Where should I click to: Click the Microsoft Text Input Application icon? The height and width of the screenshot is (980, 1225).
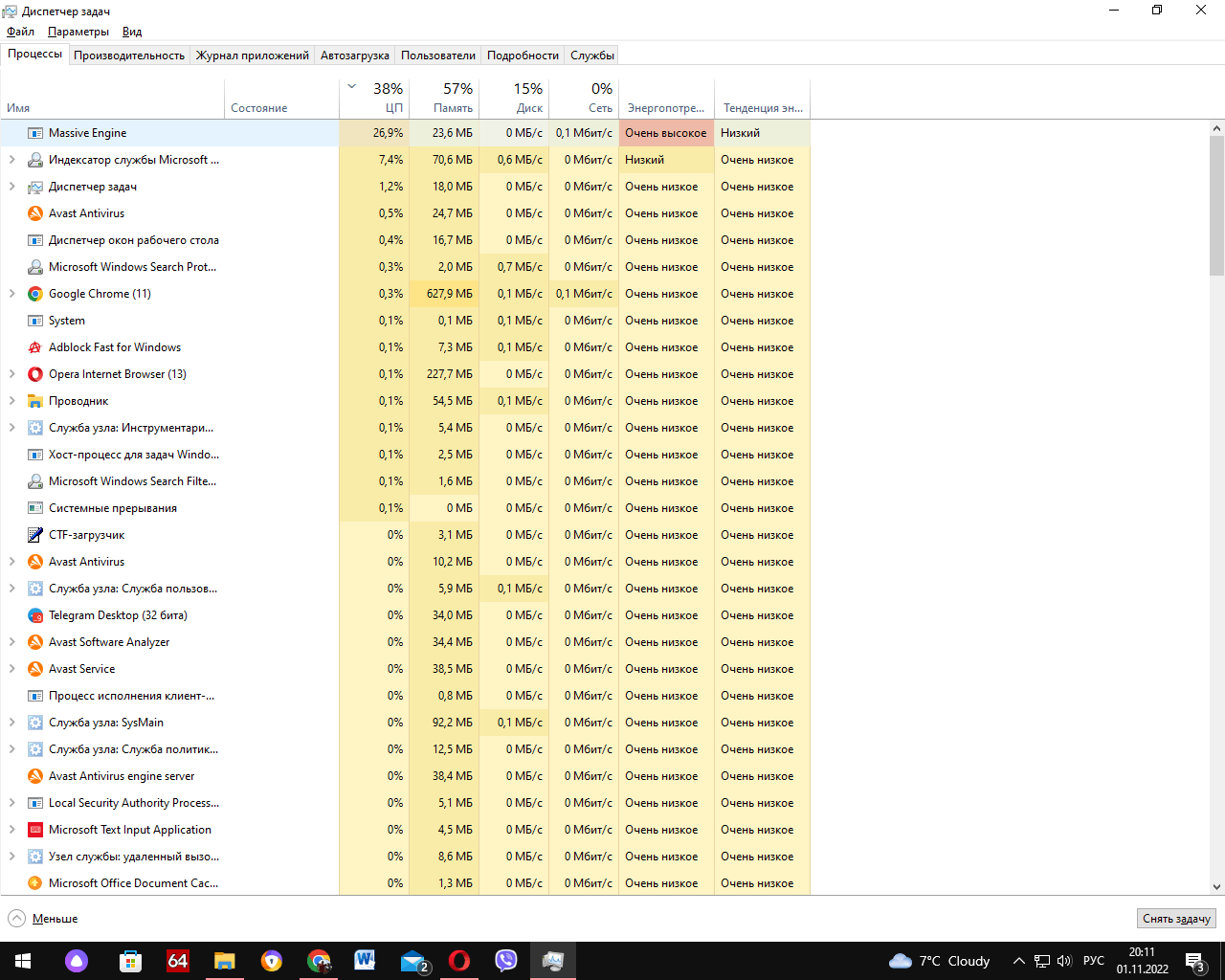pyautogui.click(x=35, y=830)
